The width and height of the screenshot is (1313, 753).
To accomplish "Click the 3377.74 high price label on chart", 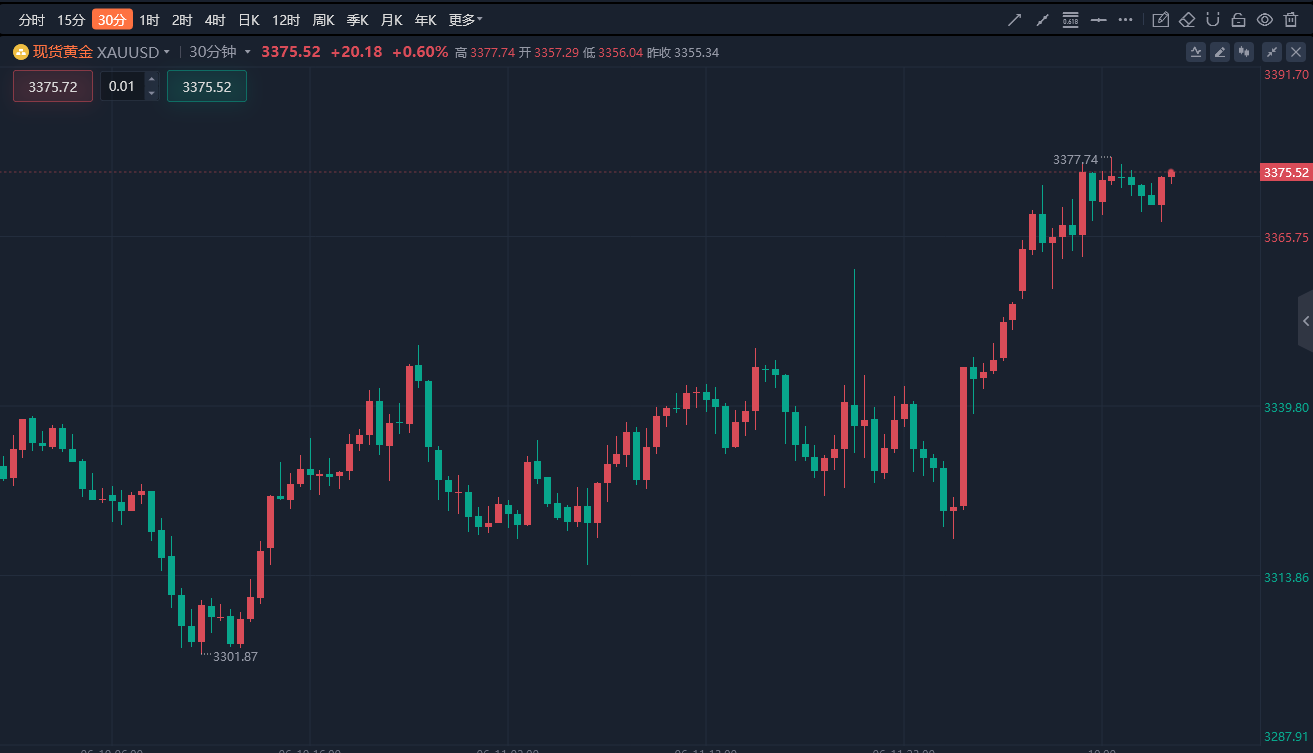I will (x=1075, y=159).
